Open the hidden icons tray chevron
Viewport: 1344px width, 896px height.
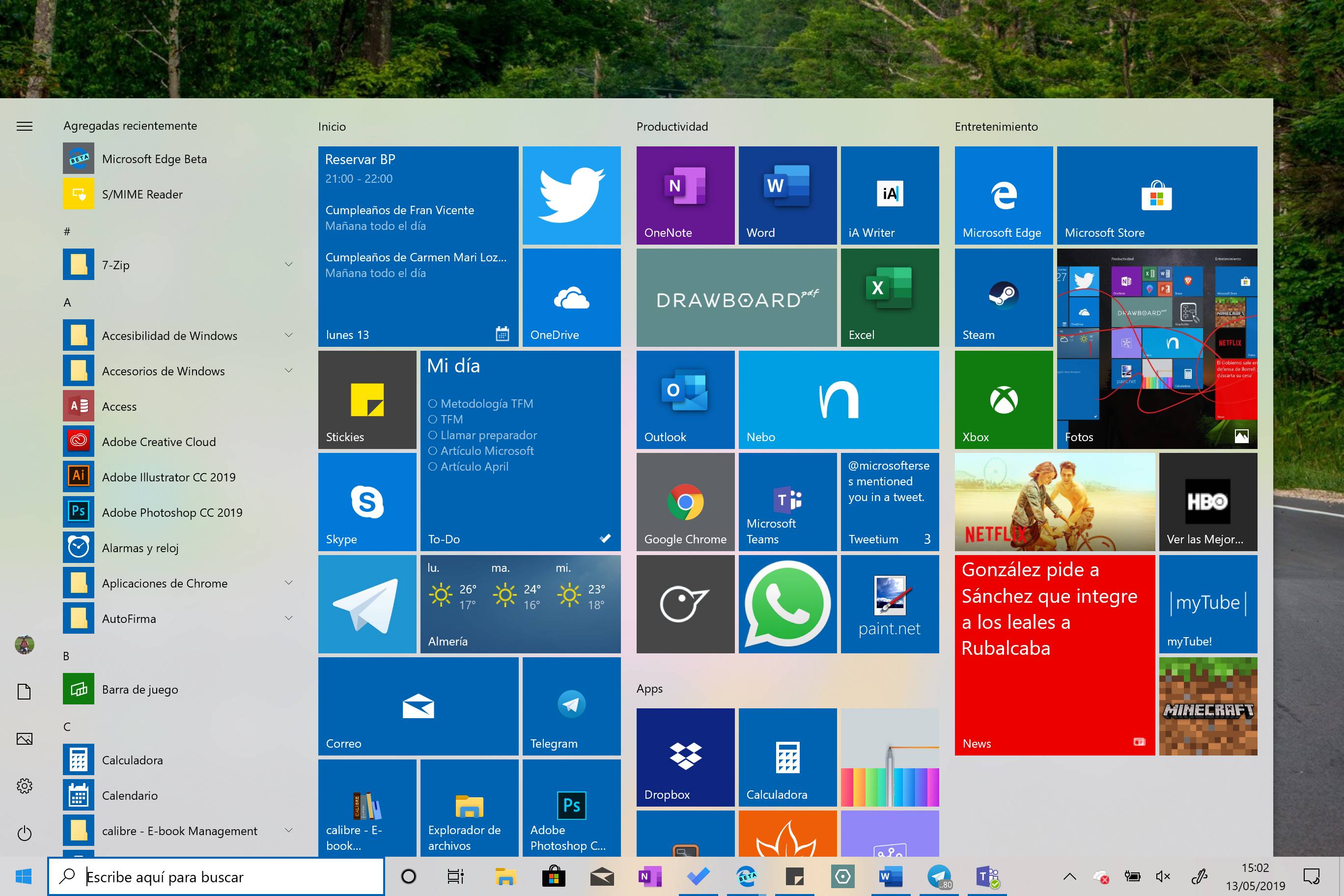coord(1071,876)
